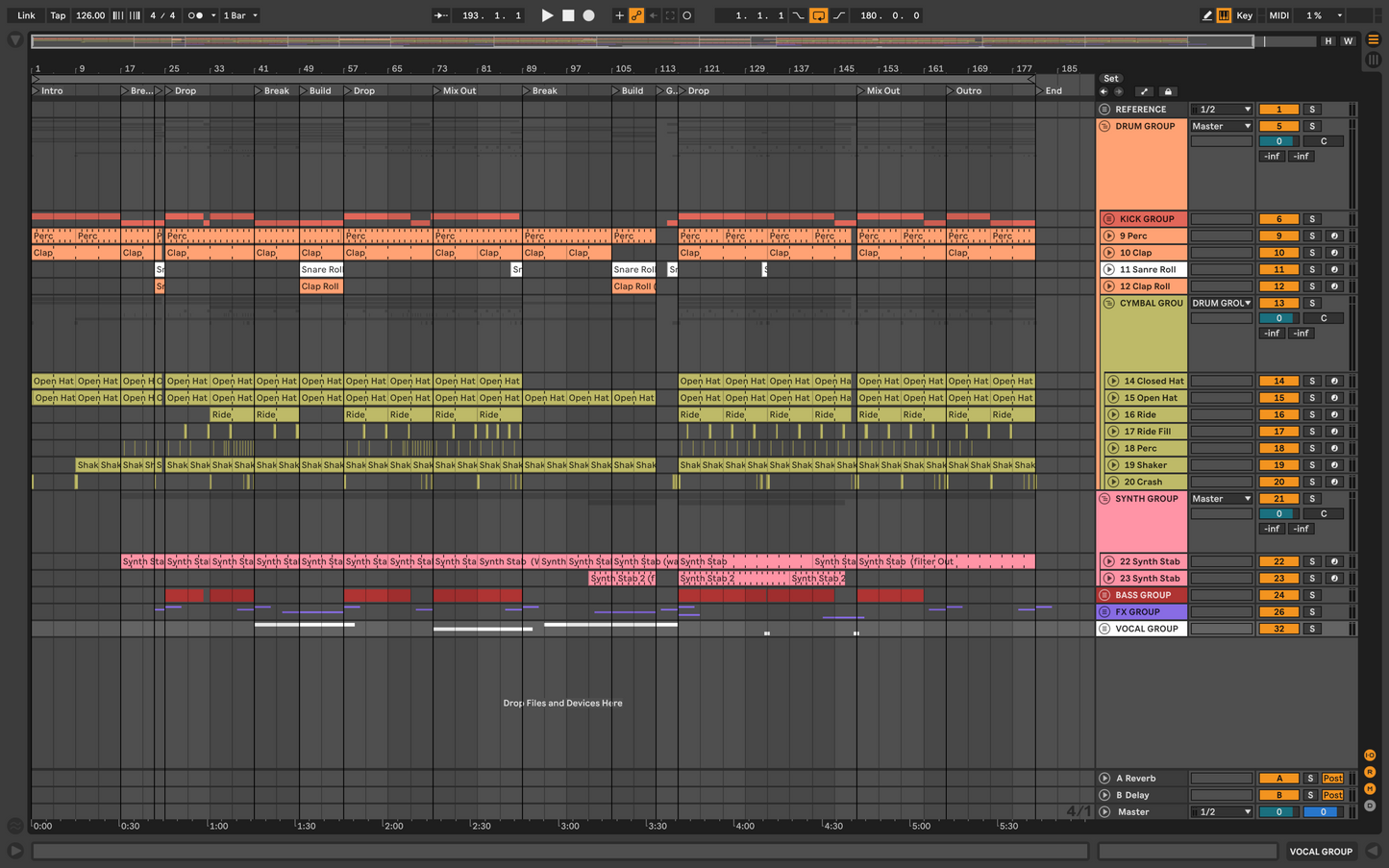This screenshot has width=1389, height=868.
Task: Open REFERENCE track 1/2 routing dropdown
Action: (x=1222, y=110)
